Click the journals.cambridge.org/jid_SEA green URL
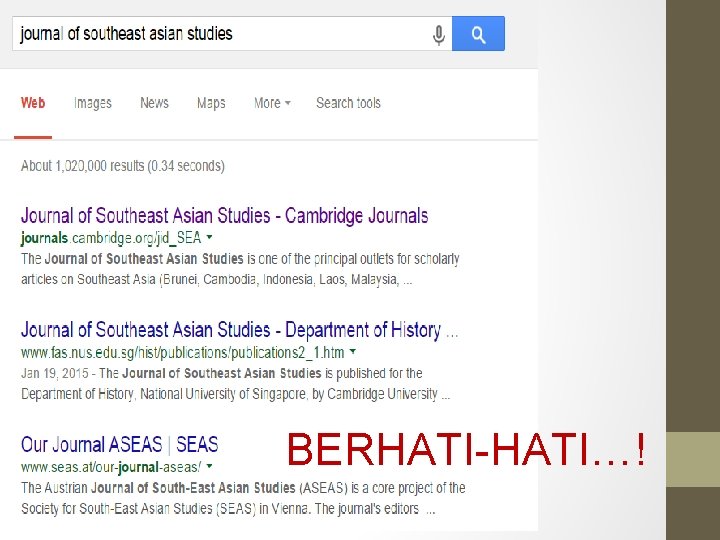The height and width of the screenshot is (540, 720). (111, 238)
